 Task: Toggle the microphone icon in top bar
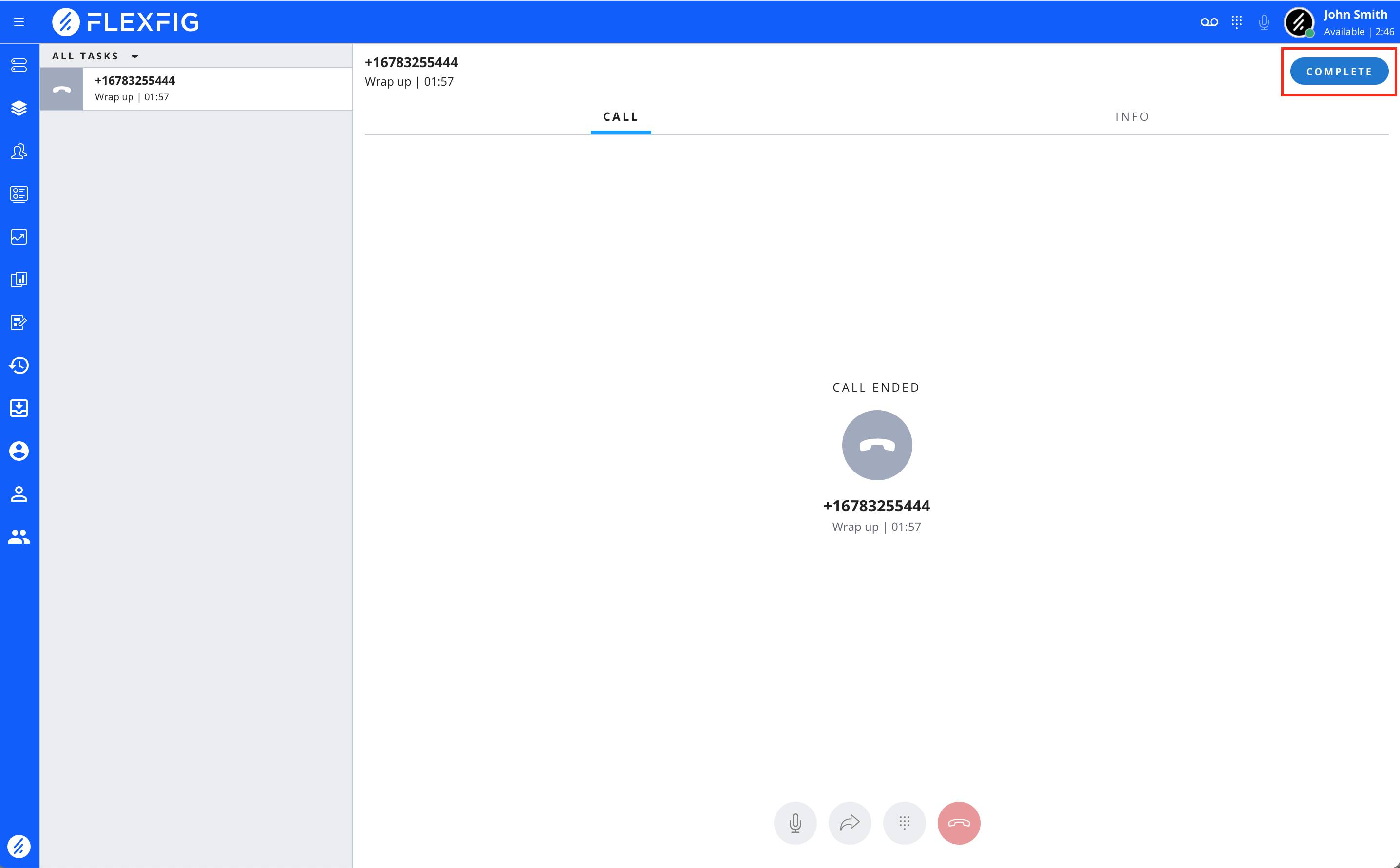coord(1264,22)
